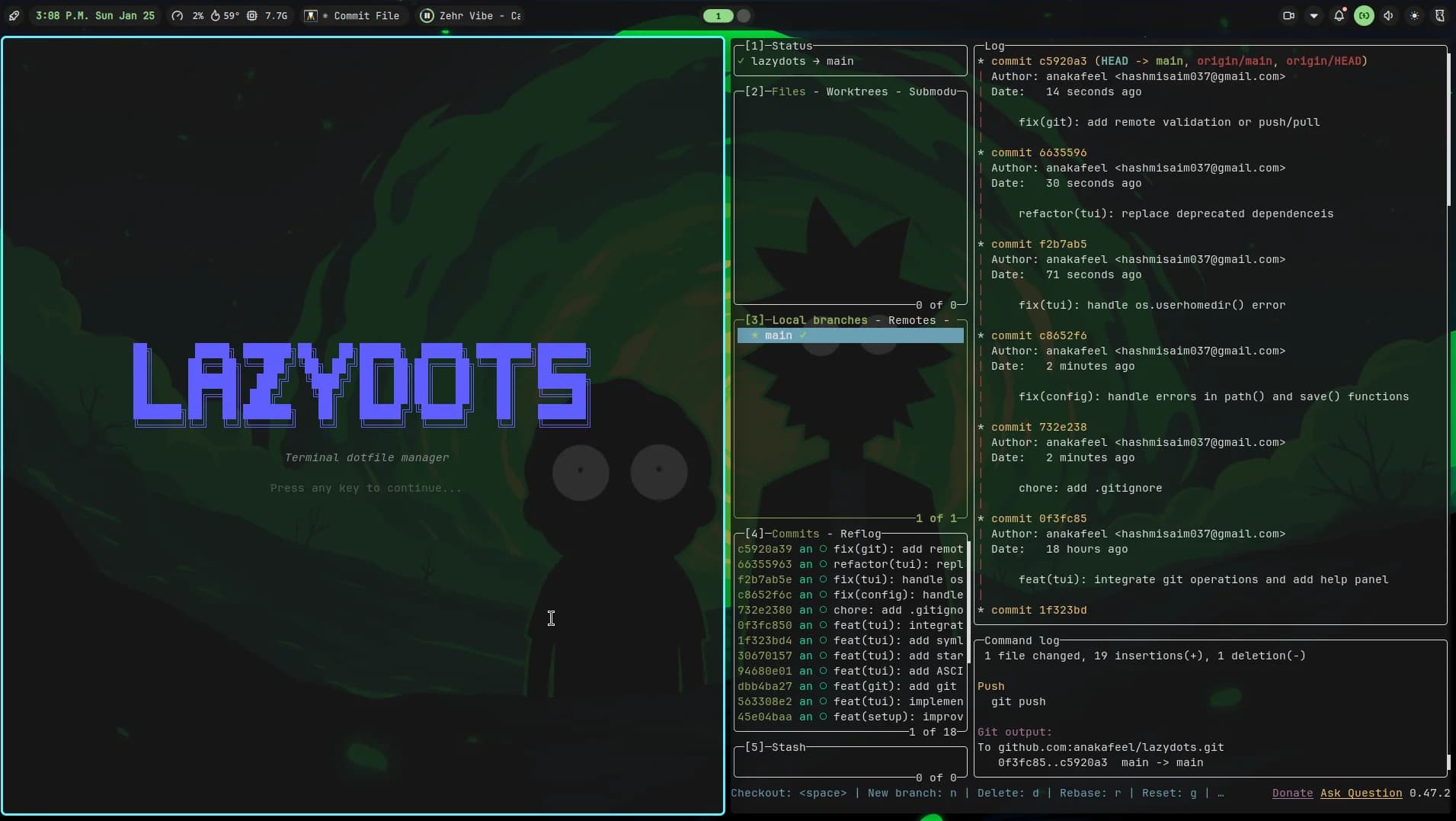Open the Ask Question link
Viewport: 1456px width, 821px height.
click(1361, 793)
